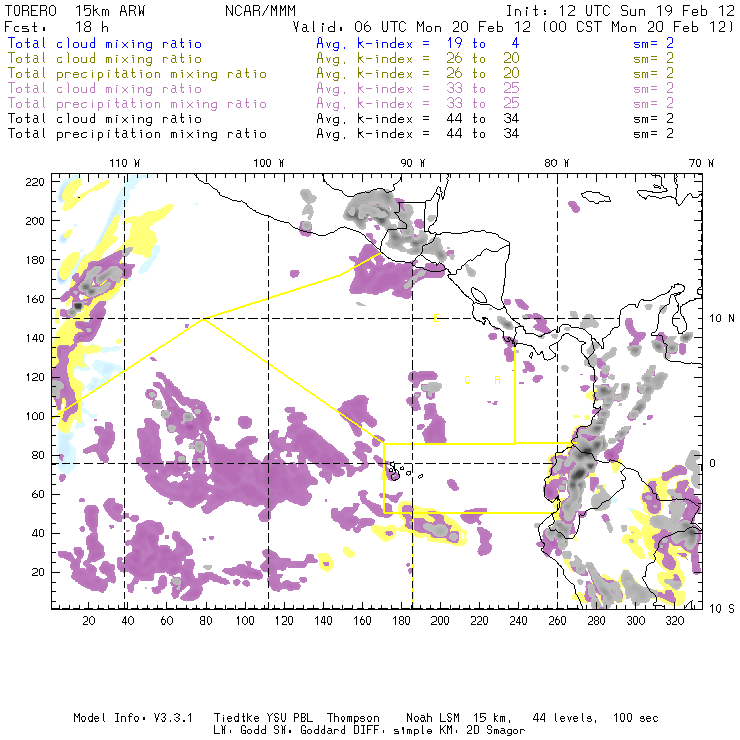
Task: Click the yellow "R" marker on the map
Action: coord(497,380)
